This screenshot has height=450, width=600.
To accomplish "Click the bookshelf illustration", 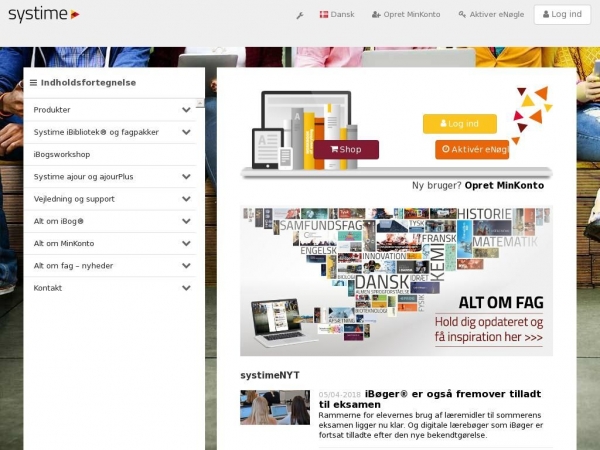I will click(x=305, y=130).
